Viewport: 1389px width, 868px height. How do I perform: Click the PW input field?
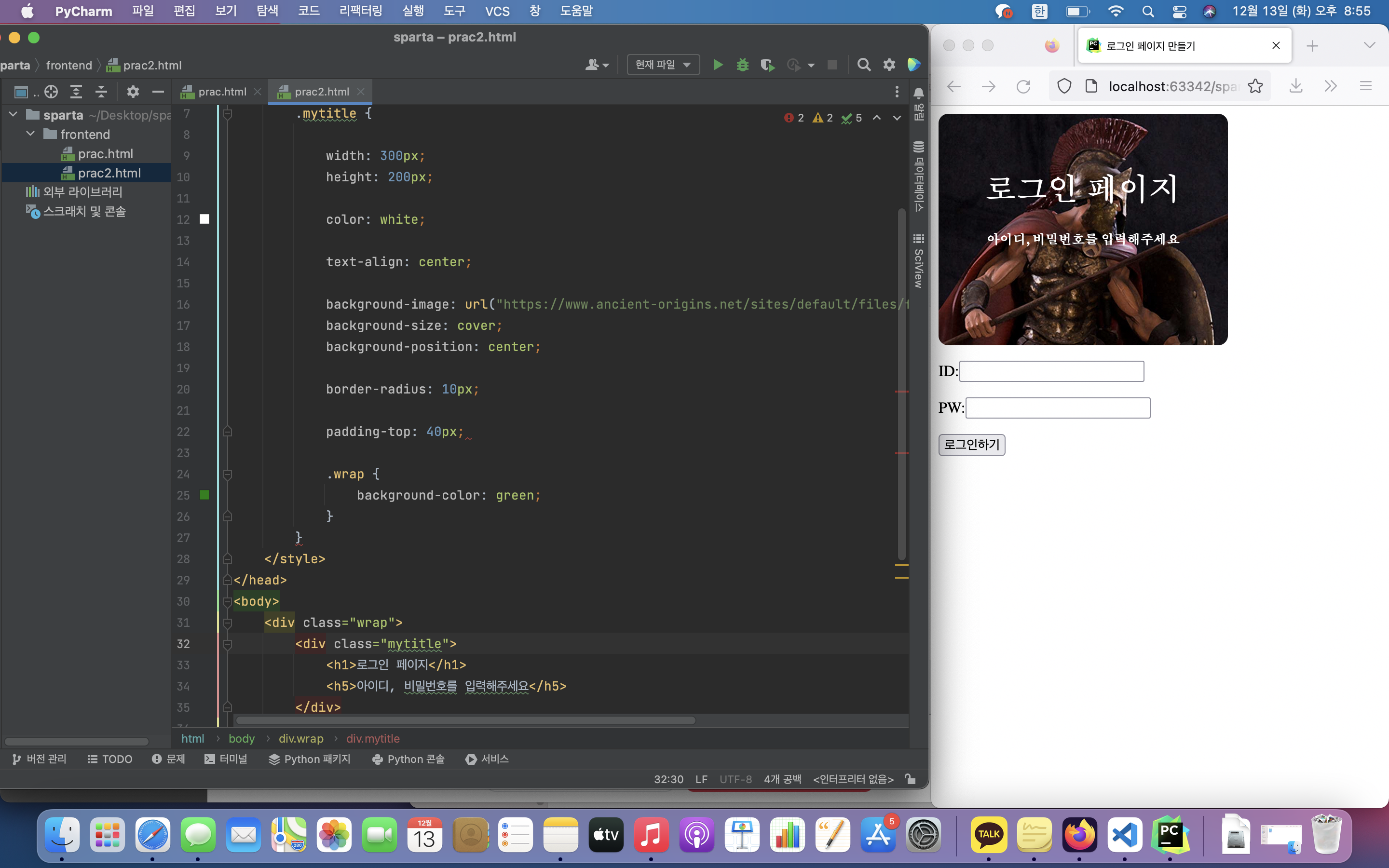click(x=1058, y=407)
